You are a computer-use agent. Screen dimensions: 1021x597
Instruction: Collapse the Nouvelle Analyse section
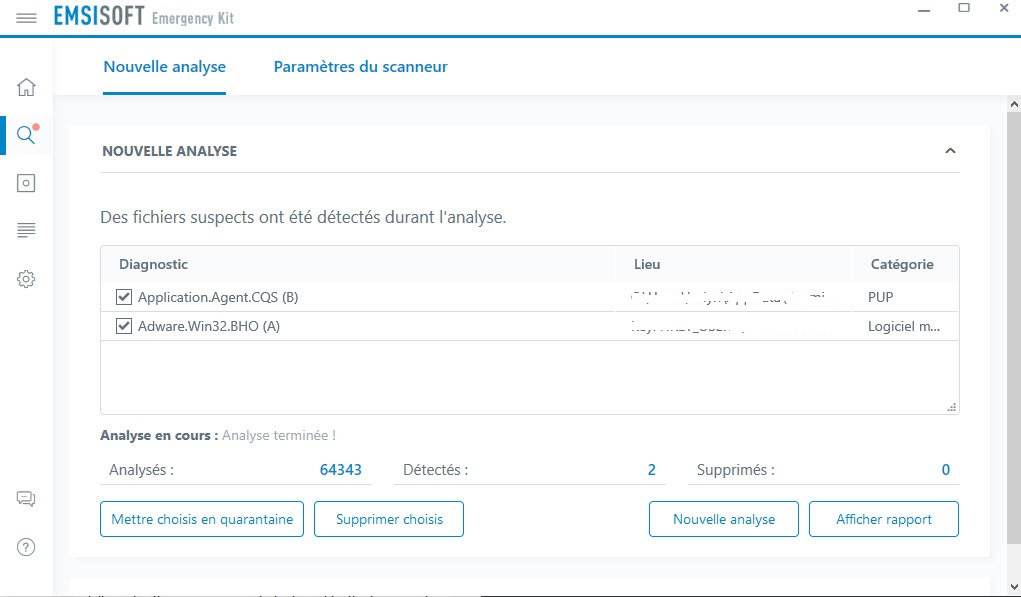[x=950, y=151]
